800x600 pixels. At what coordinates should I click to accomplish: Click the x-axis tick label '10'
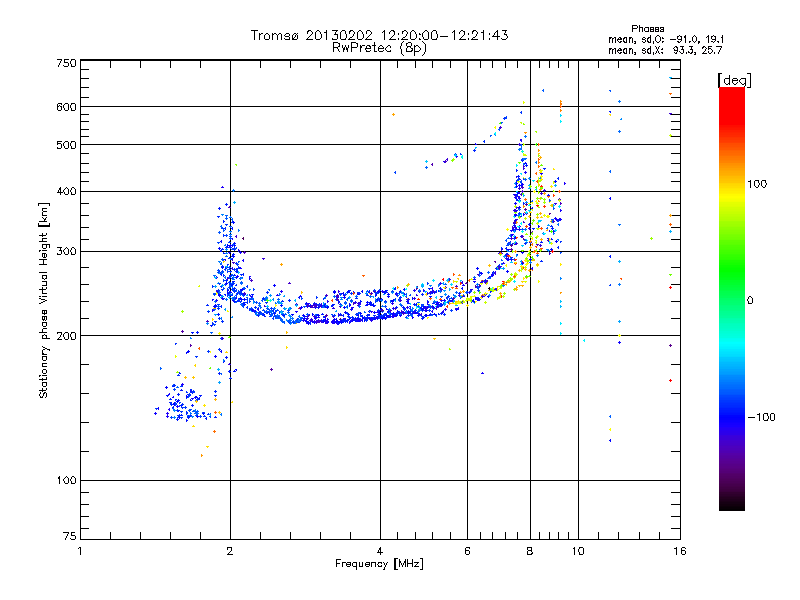coord(578,551)
